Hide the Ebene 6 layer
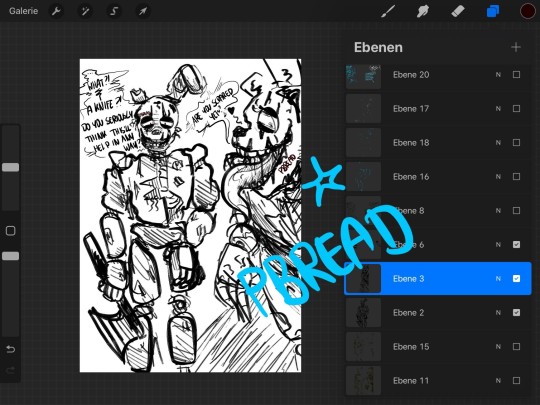 516,245
